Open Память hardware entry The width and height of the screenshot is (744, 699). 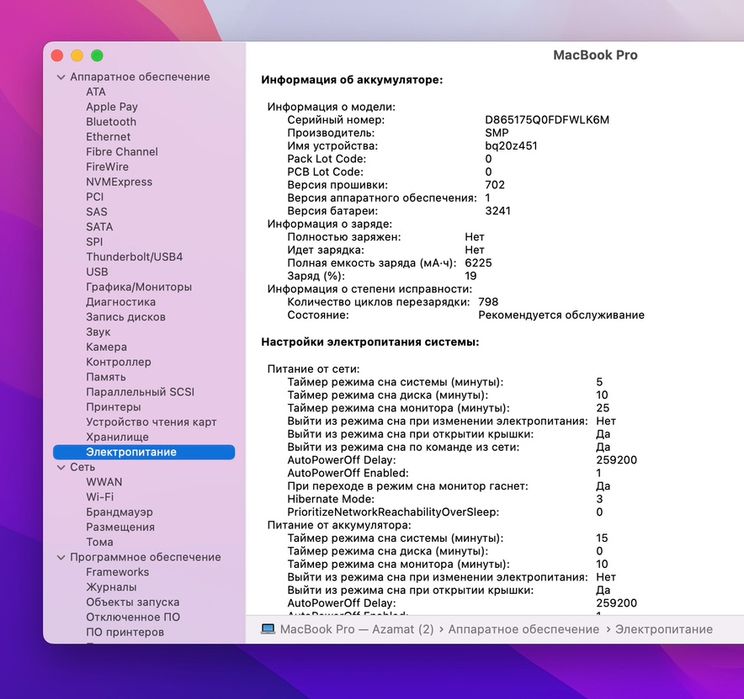pyautogui.click(x=106, y=377)
